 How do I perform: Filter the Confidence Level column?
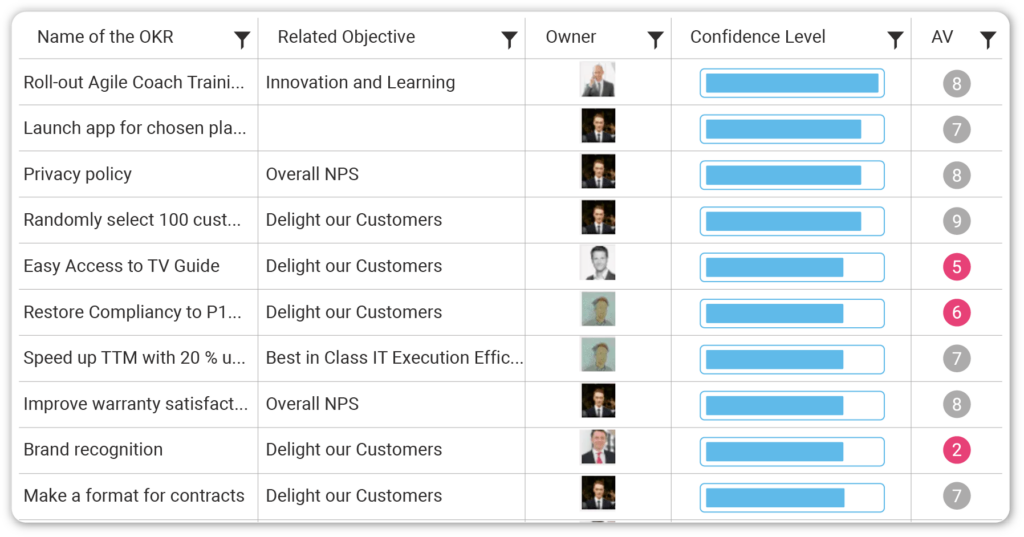[895, 40]
